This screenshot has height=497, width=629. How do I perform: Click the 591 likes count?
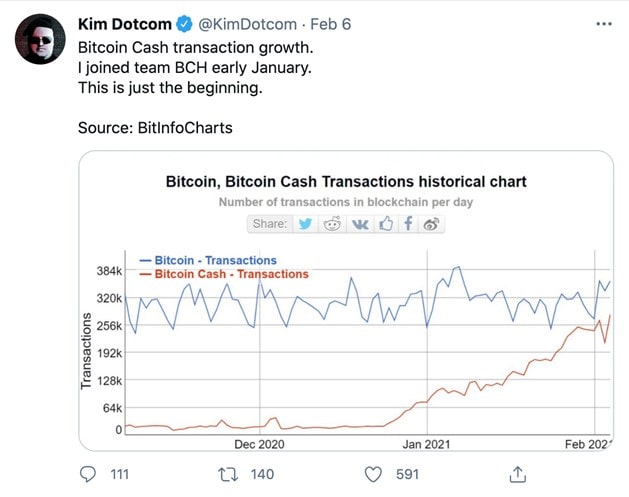tap(407, 474)
